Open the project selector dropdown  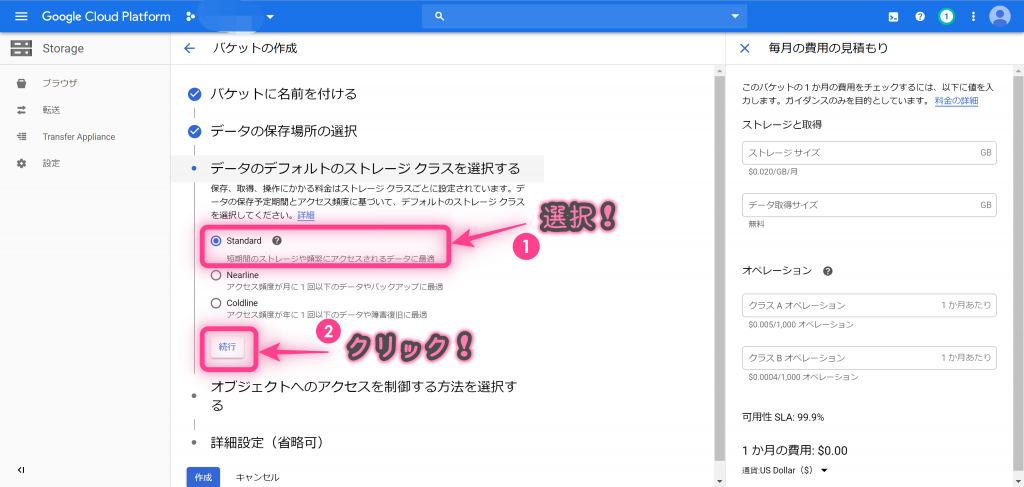269,17
